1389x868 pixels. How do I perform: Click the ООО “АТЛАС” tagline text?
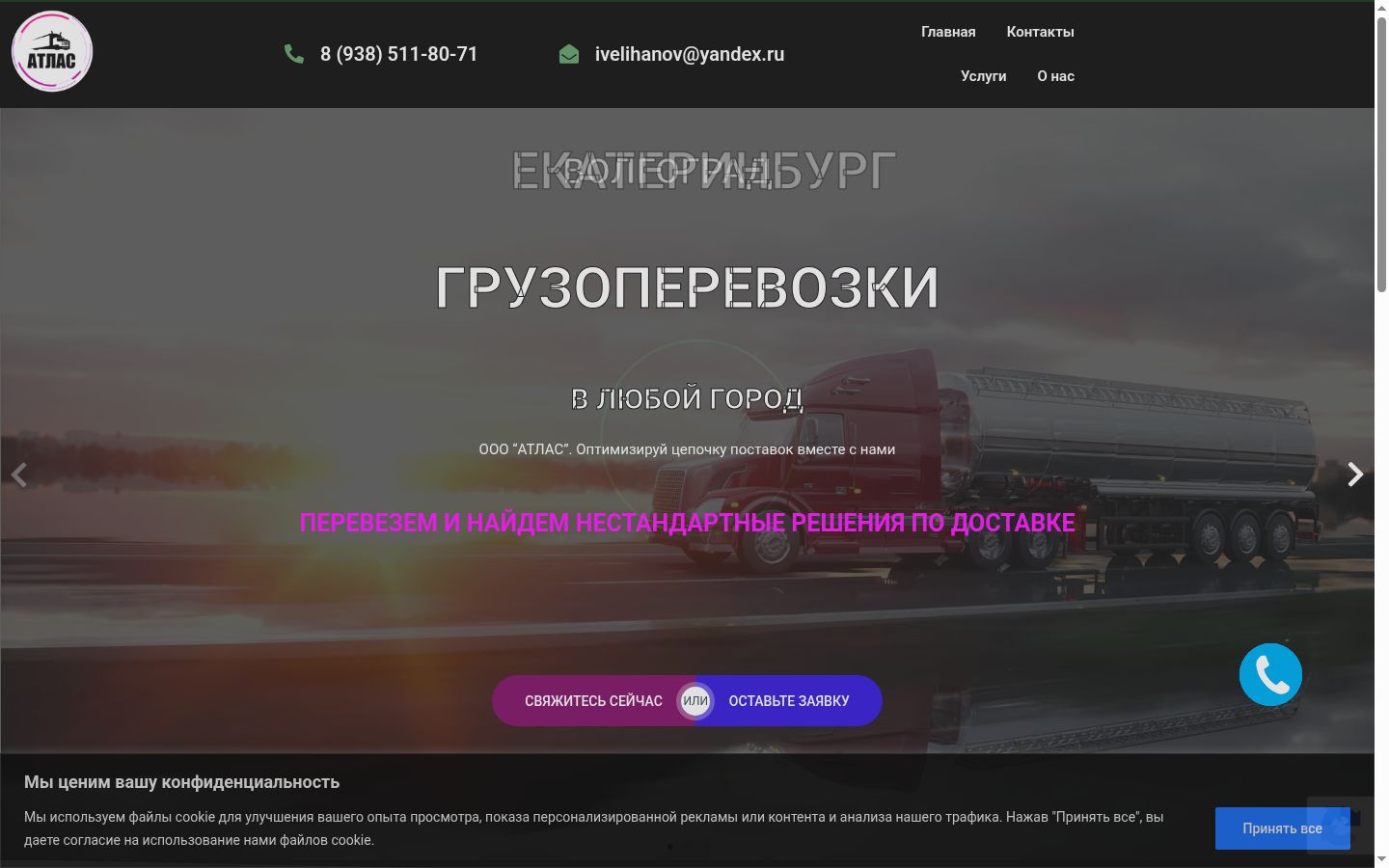click(687, 449)
